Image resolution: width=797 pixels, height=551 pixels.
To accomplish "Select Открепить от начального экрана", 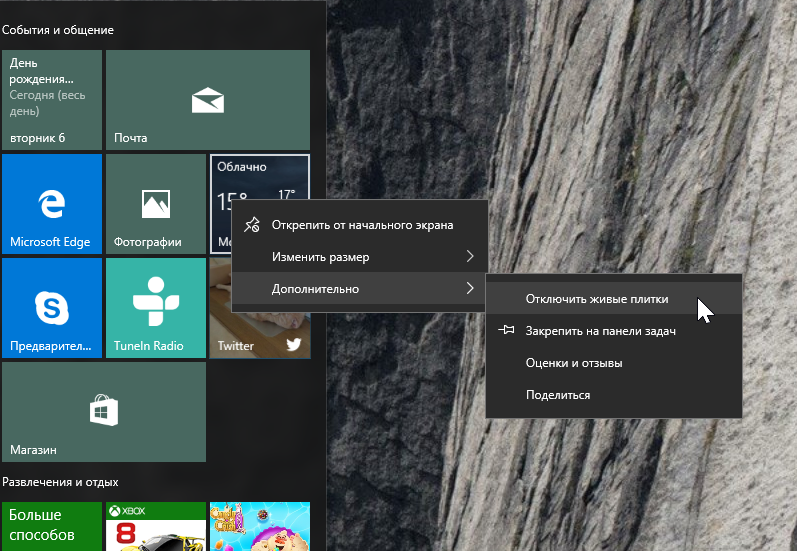I will coord(362,225).
